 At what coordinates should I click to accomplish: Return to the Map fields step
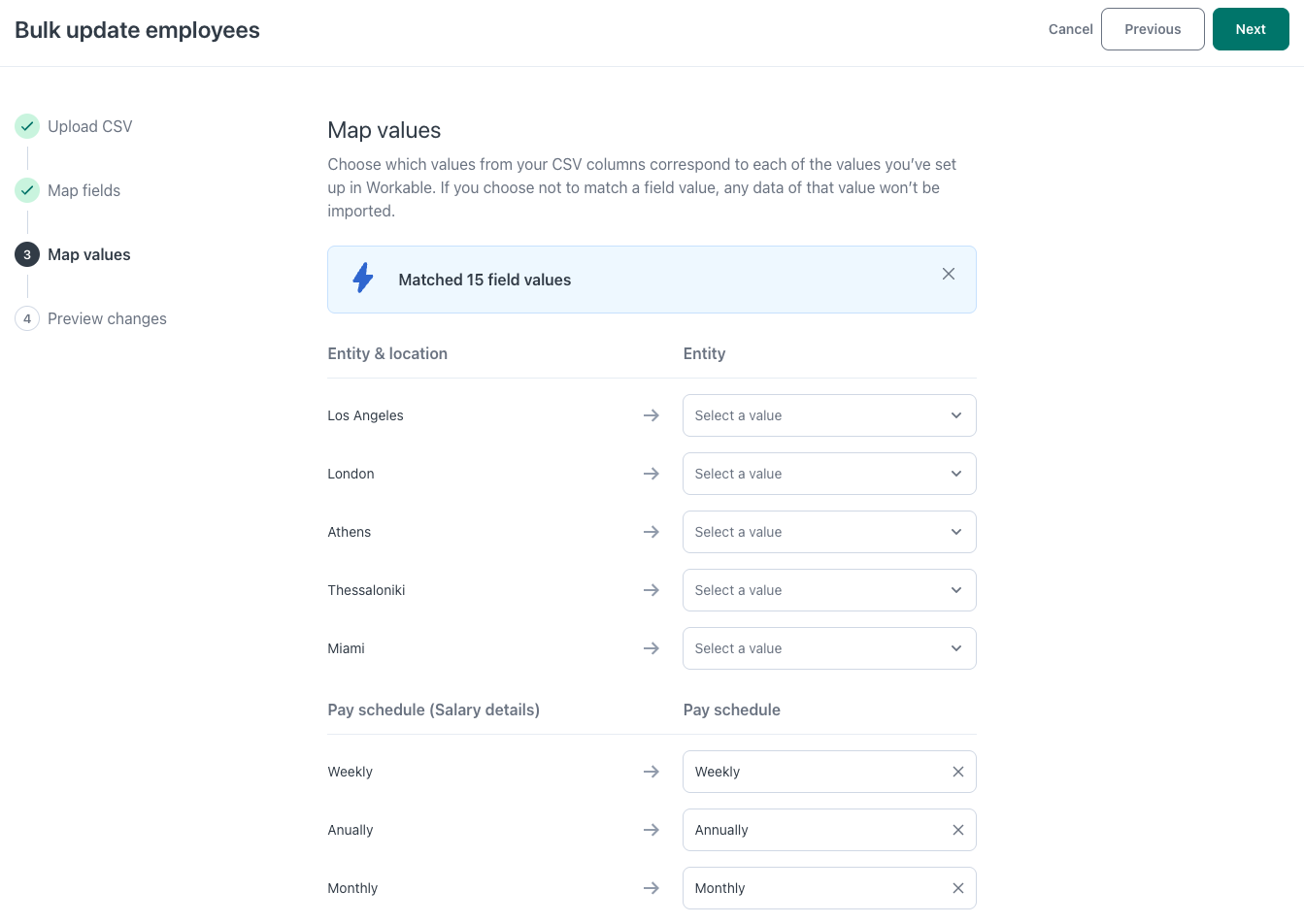tap(84, 190)
